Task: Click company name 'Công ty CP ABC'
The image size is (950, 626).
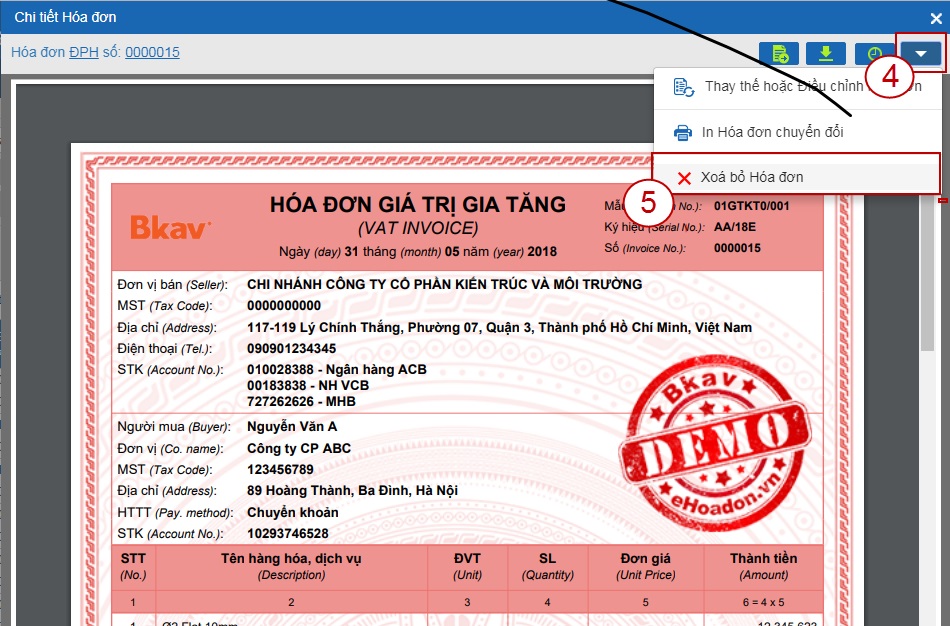Action: pyautogui.click(x=299, y=448)
